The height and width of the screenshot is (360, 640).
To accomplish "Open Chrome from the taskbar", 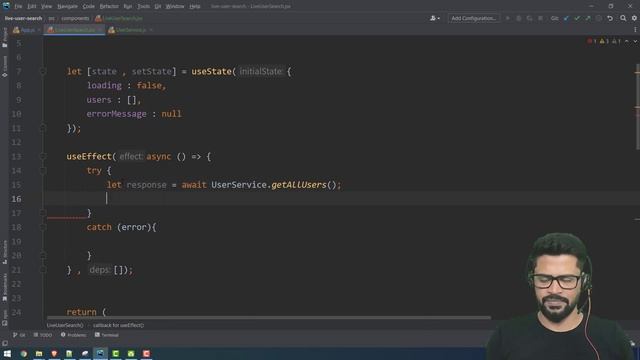I will [24, 353].
